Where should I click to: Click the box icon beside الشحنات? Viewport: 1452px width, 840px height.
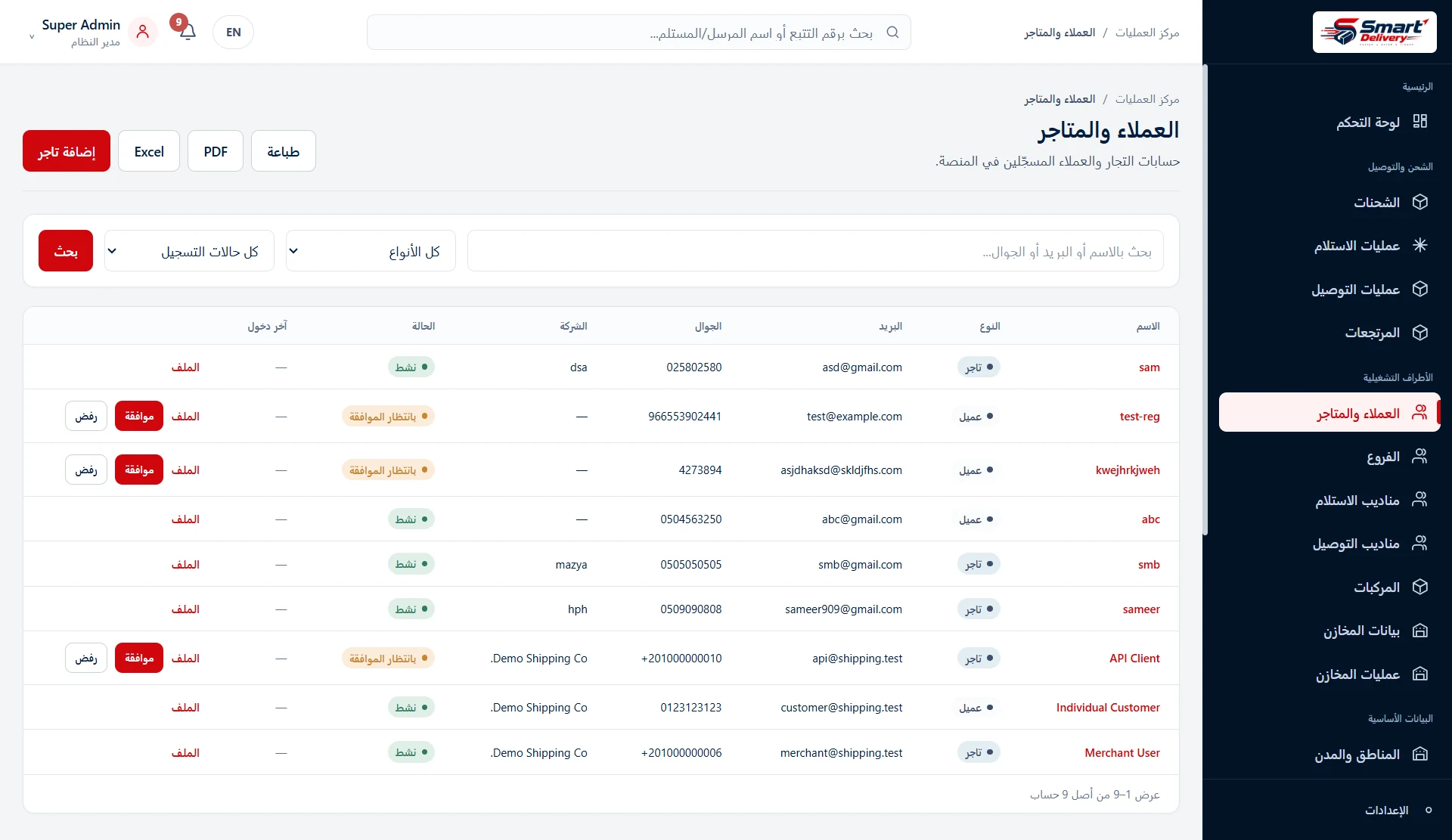1419,202
